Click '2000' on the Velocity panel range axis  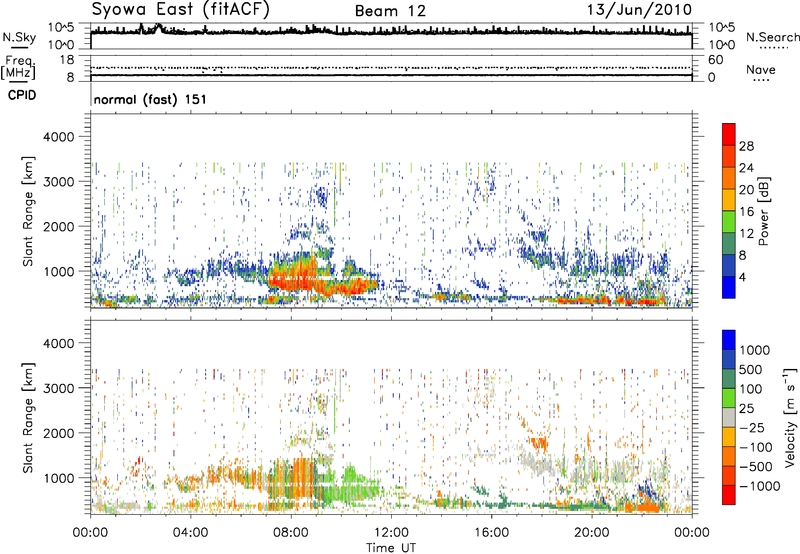coord(58,433)
